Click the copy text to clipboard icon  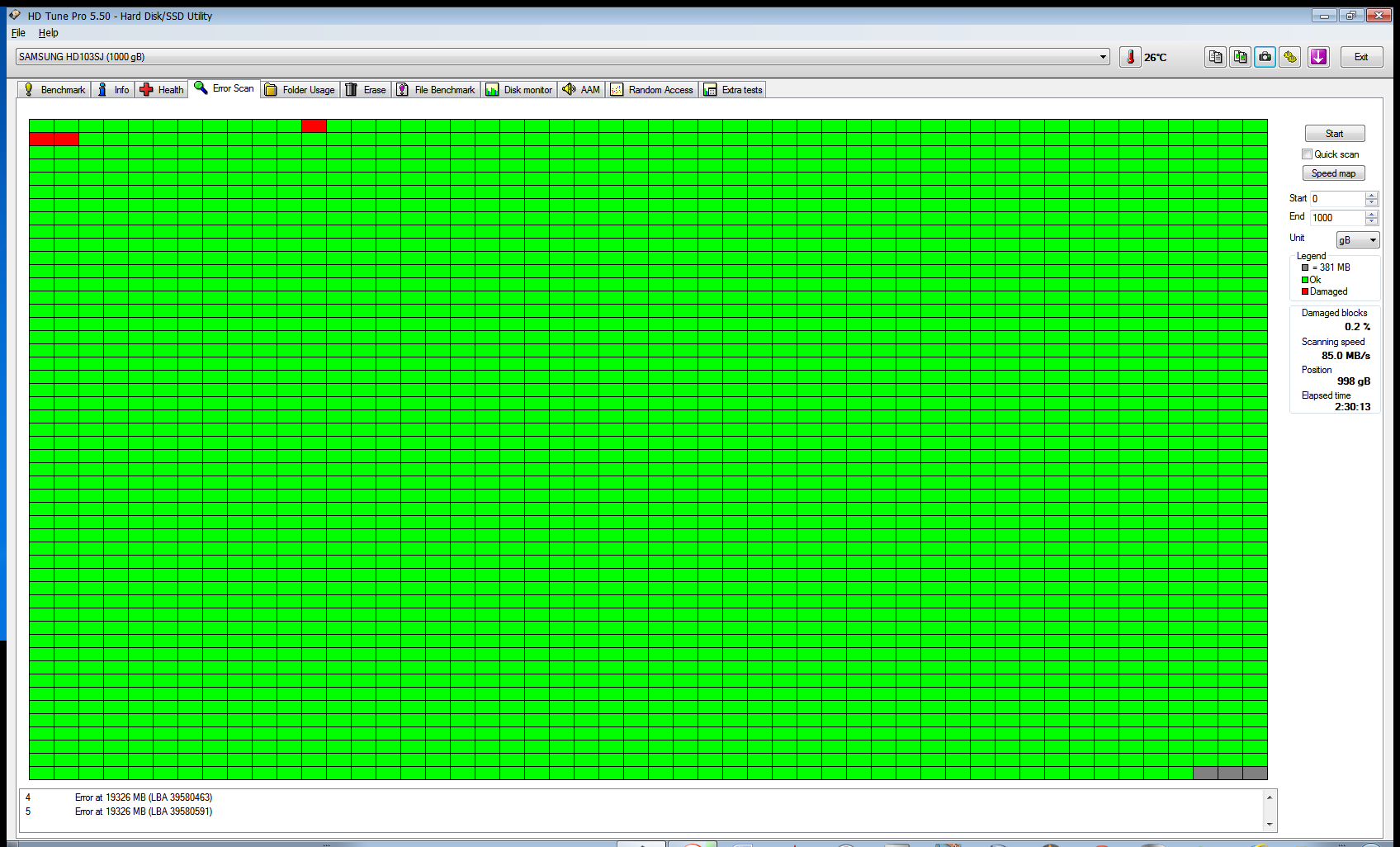(1215, 57)
